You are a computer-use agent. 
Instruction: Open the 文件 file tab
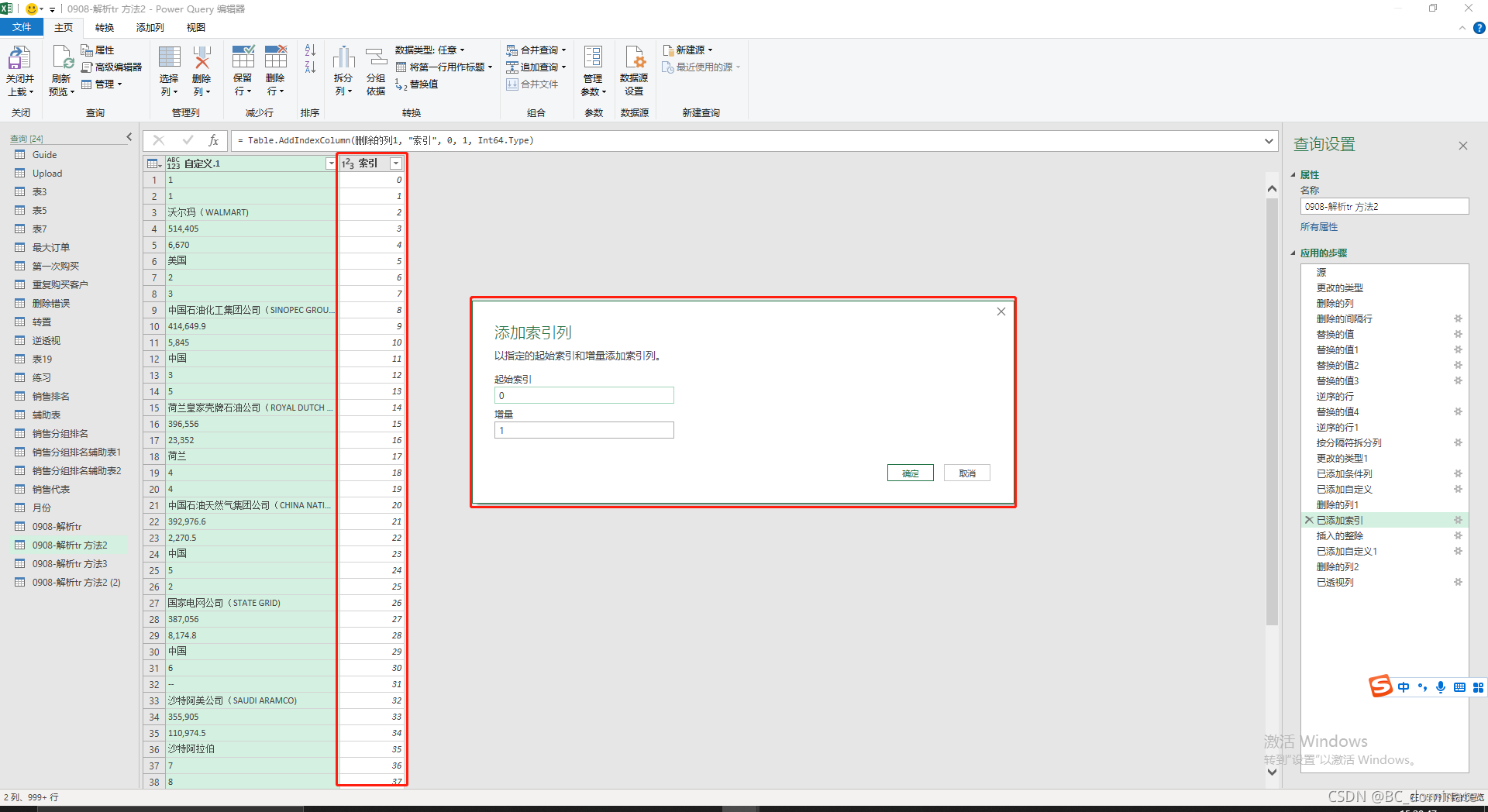22,28
